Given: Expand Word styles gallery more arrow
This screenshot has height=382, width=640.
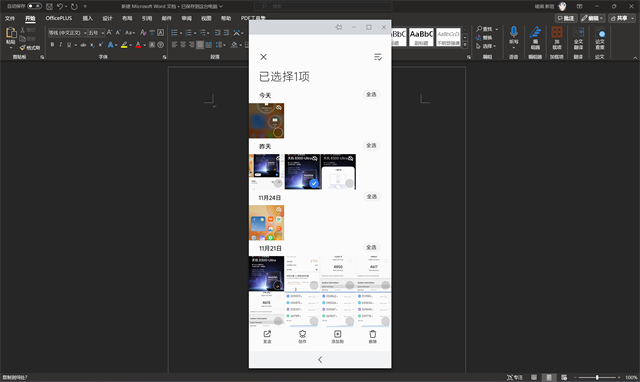Looking at the screenshot, I should pos(465,45).
